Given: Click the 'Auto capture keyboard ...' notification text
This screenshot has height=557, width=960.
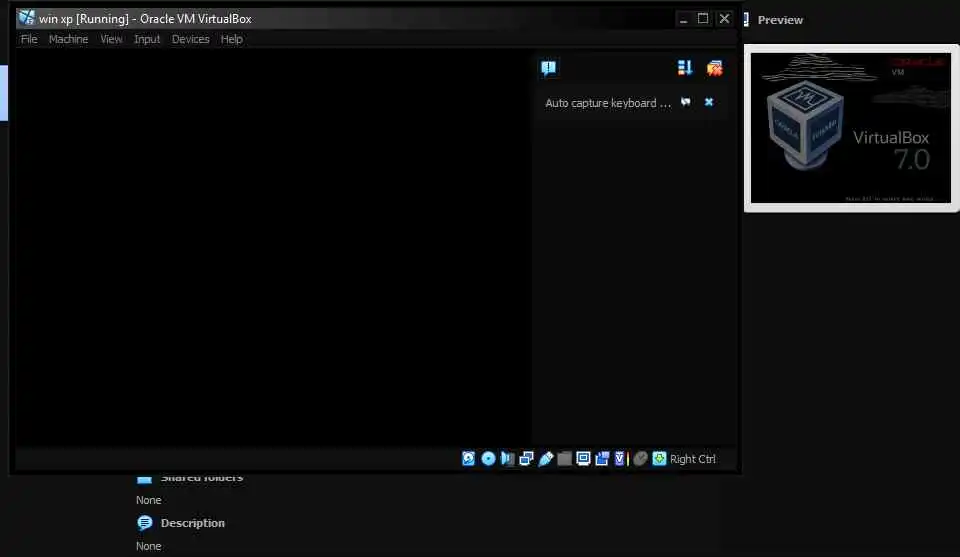Looking at the screenshot, I should coord(608,103).
